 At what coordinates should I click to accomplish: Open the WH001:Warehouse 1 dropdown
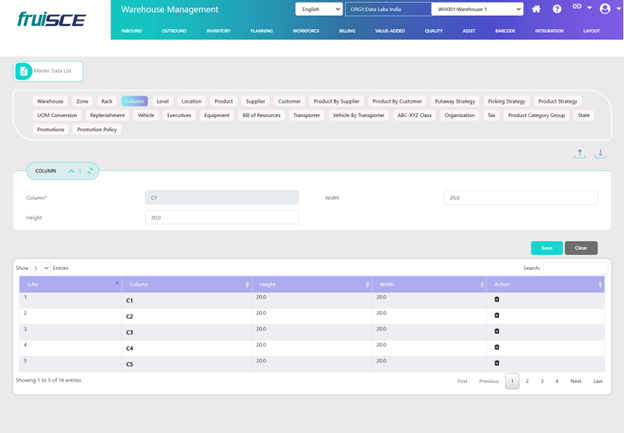(x=477, y=9)
